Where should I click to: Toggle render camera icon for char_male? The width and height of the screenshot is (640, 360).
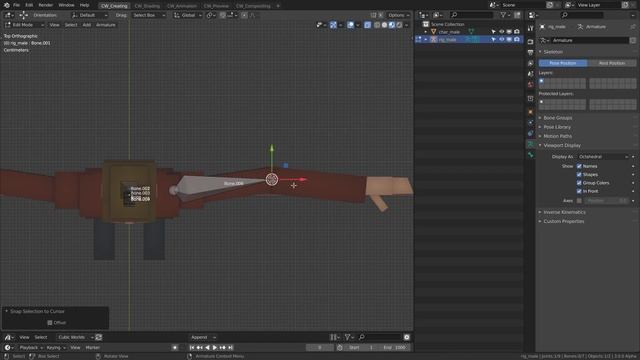[517, 32]
